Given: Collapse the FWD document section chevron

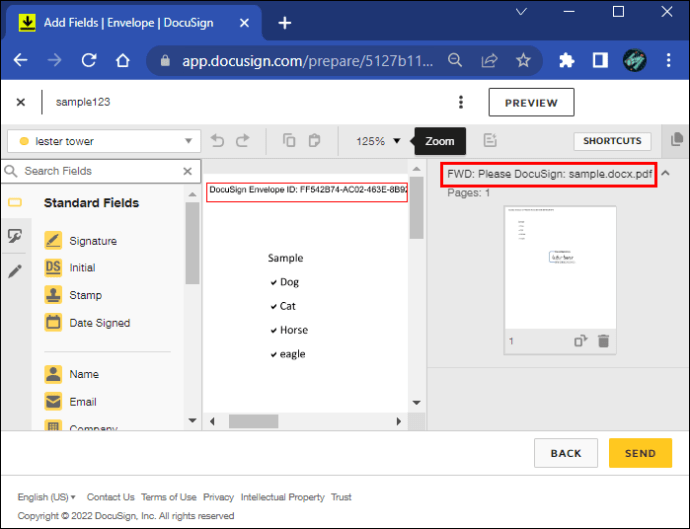Looking at the screenshot, I should (x=665, y=173).
